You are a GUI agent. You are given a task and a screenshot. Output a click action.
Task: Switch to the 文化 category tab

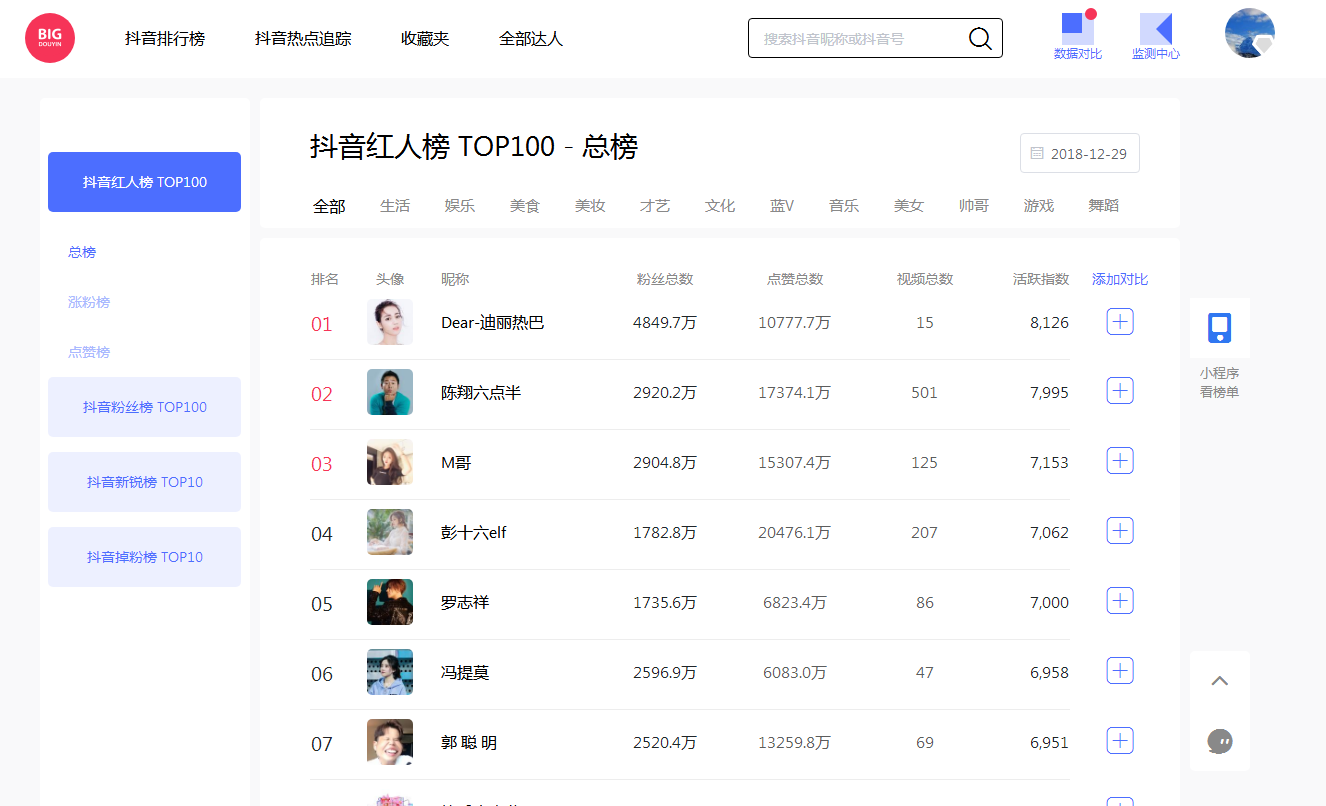coord(720,206)
